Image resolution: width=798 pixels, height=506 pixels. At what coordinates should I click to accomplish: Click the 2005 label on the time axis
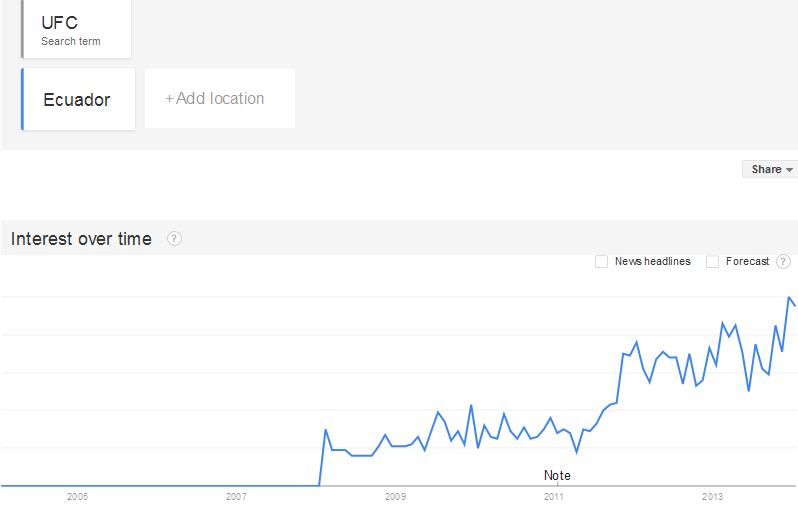(x=78, y=496)
